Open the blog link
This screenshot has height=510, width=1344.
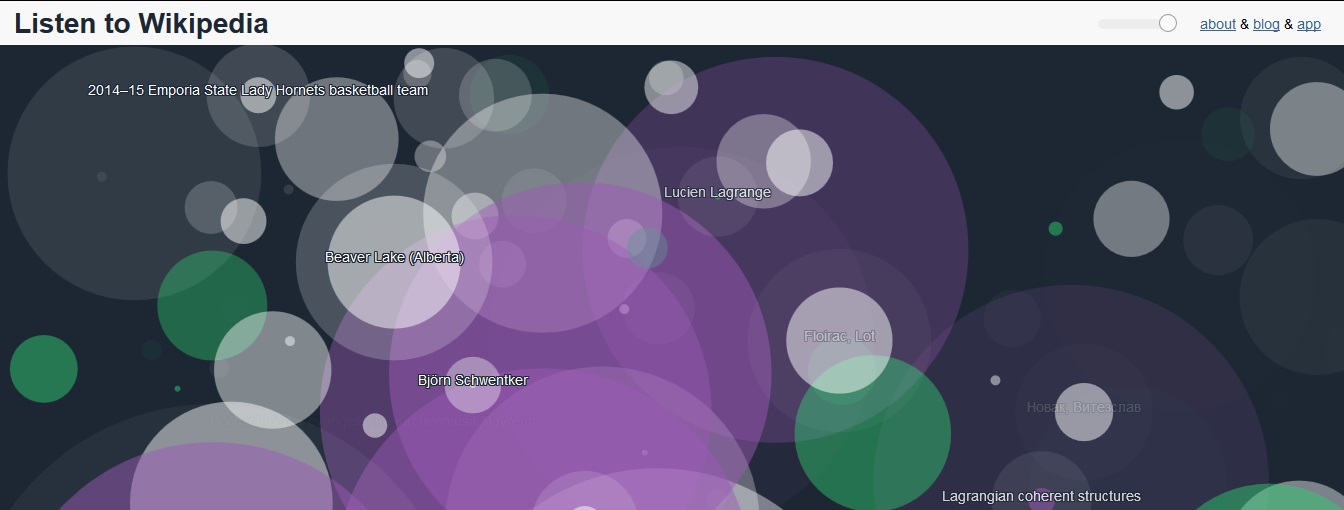pyautogui.click(x=1266, y=24)
